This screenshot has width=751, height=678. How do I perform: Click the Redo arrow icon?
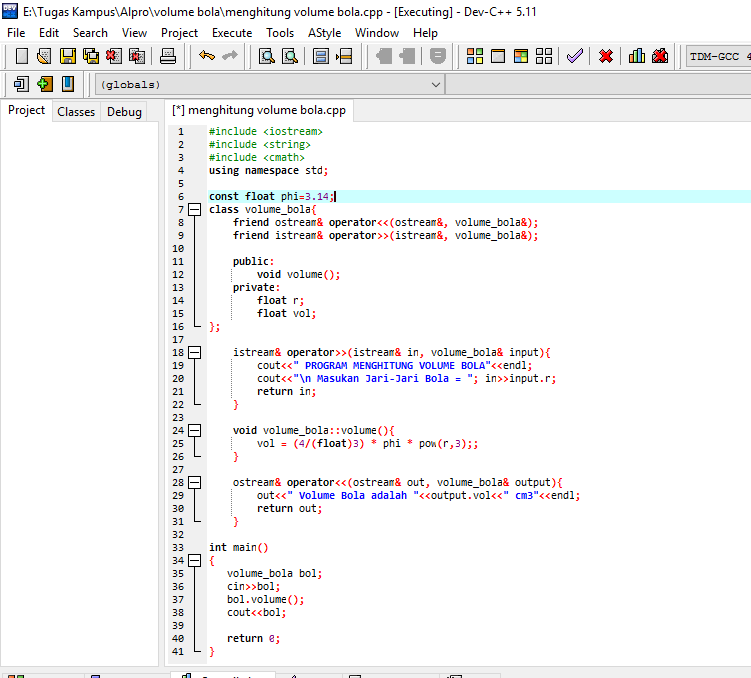pos(230,56)
